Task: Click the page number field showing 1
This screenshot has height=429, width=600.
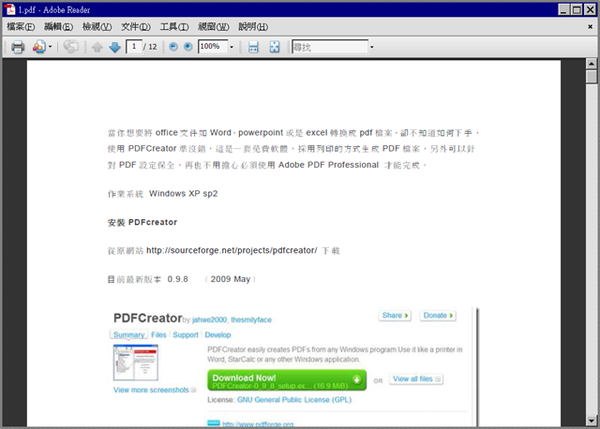Action: pos(134,47)
